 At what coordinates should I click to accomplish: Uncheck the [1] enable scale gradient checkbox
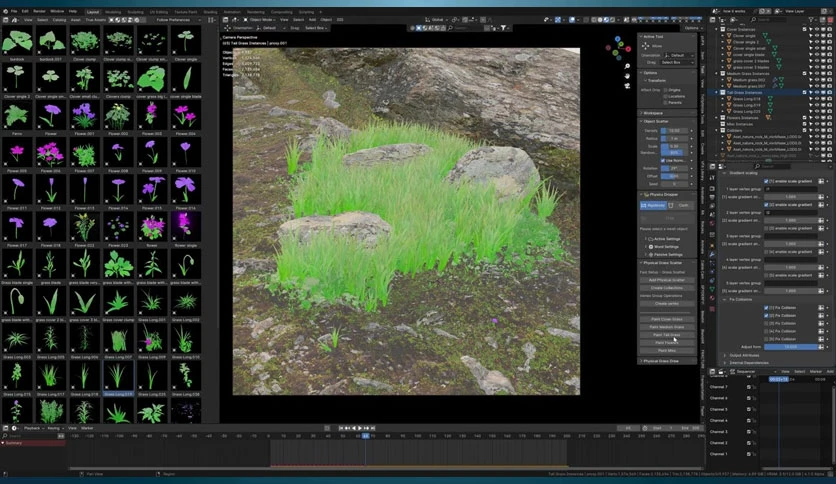[766, 181]
